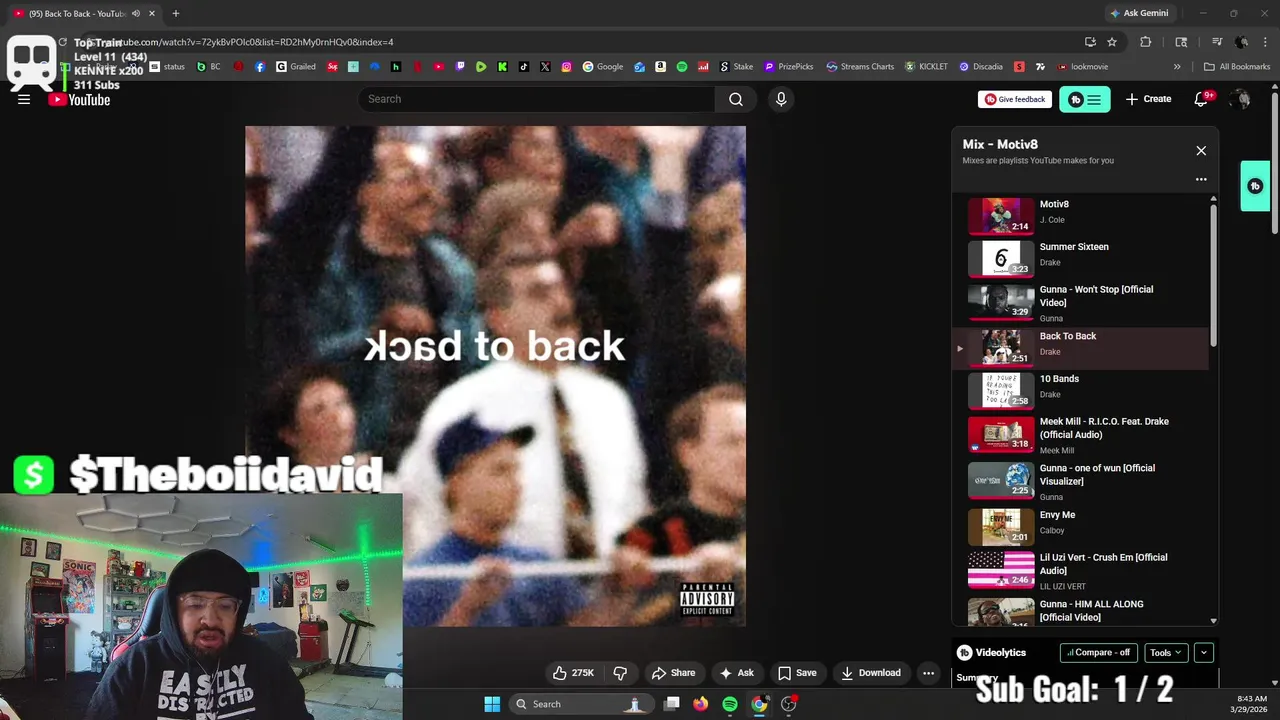Screen dimensions: 1280x720
Task: Open the Create button menu
Action: click(1148, 99)
